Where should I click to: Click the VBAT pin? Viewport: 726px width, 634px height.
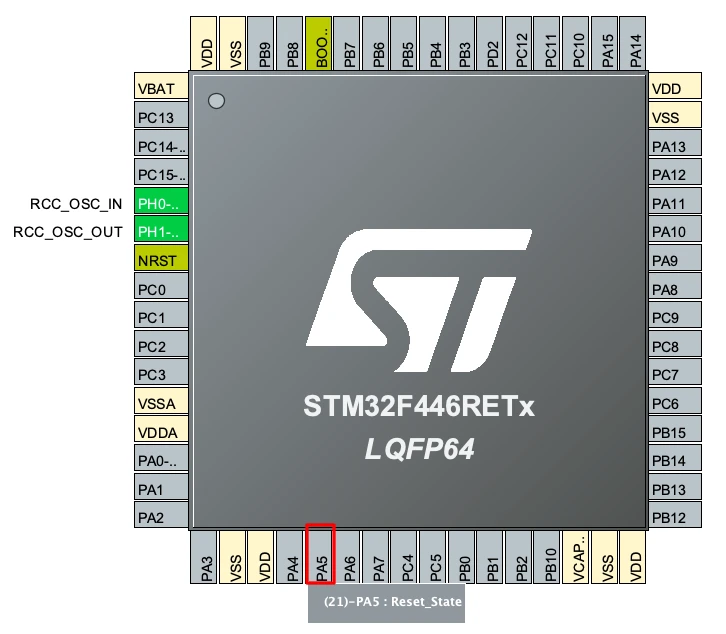[161, 85]
